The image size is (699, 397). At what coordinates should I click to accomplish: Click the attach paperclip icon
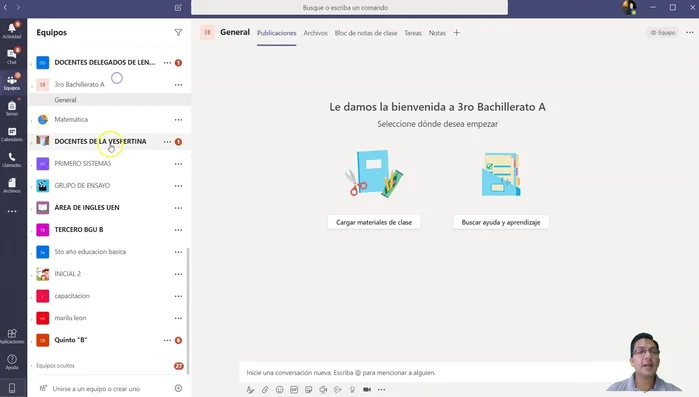[x=265, y=389]
